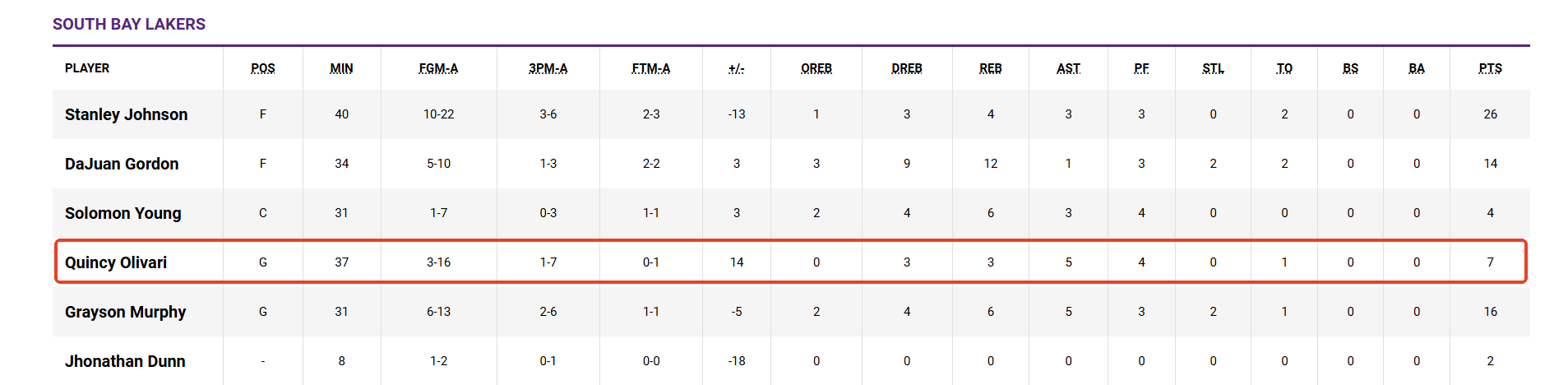Image resolution: width=1568 pixels, height=385 pixels.
Task: Sort by the MIN column header
Action: pos(341,68)
